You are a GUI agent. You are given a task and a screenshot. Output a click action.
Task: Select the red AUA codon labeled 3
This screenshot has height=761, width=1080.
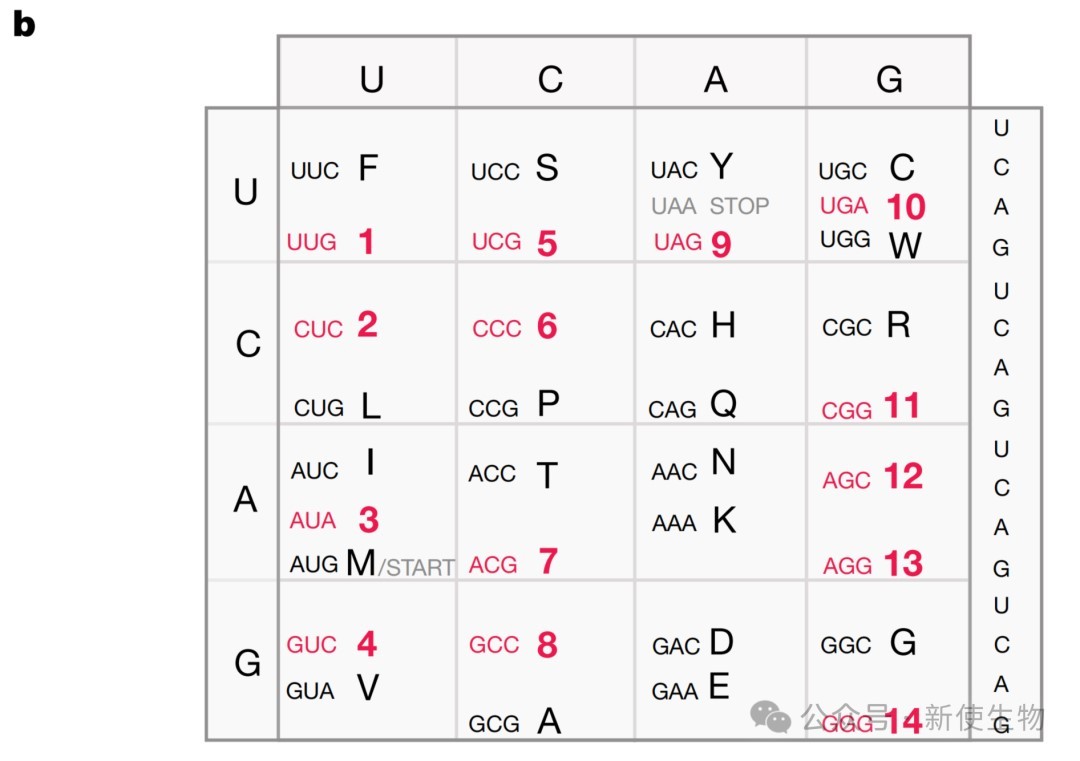coord(335,520)
